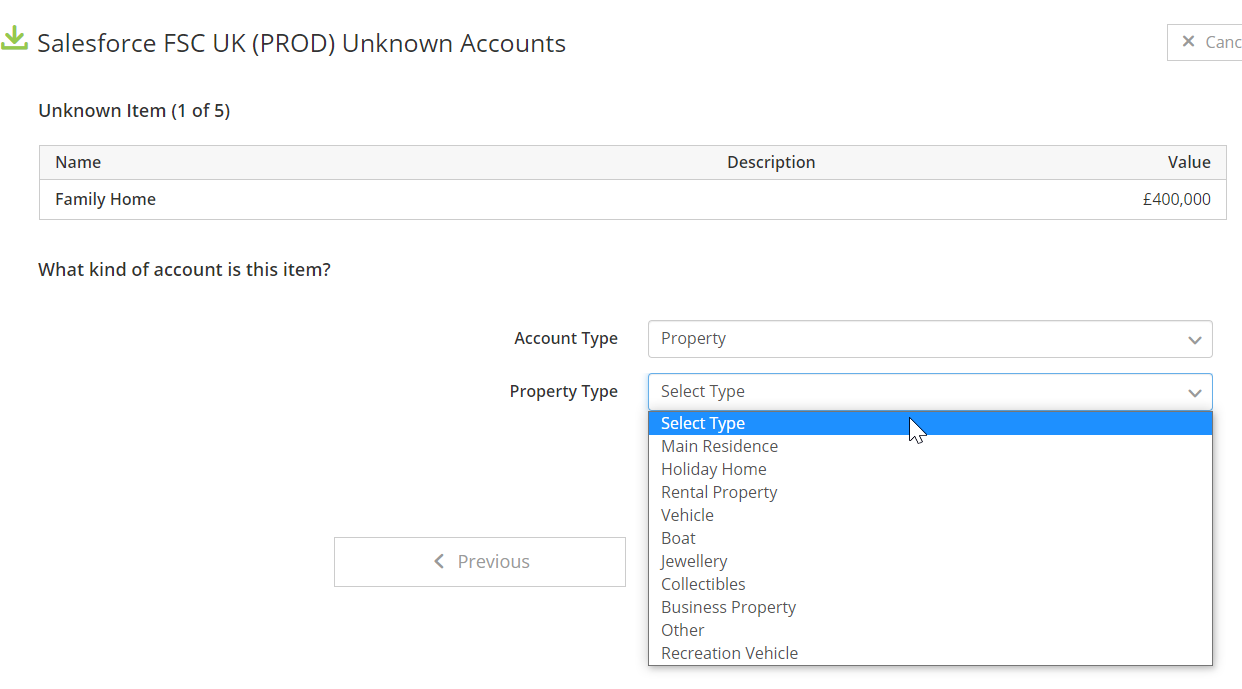Go back with the Previous button

(480, 562)
